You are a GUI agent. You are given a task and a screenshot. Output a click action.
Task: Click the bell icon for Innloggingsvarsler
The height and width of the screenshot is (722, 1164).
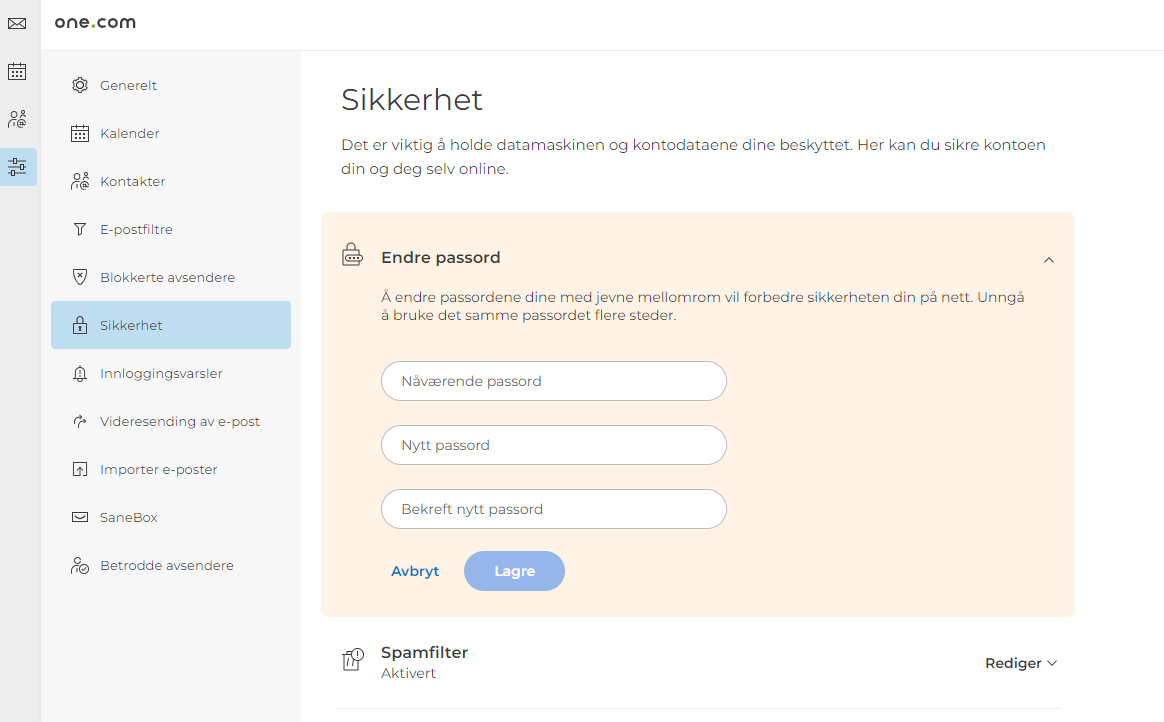coord(79,373)
